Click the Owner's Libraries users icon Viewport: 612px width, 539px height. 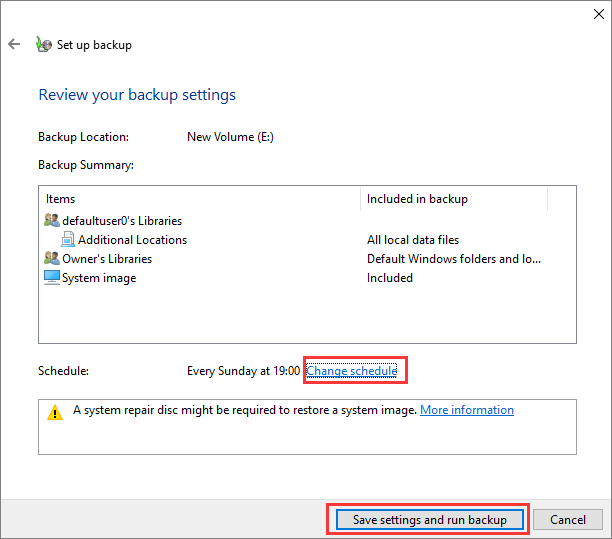pyautogui.click(x=52, y=259)
